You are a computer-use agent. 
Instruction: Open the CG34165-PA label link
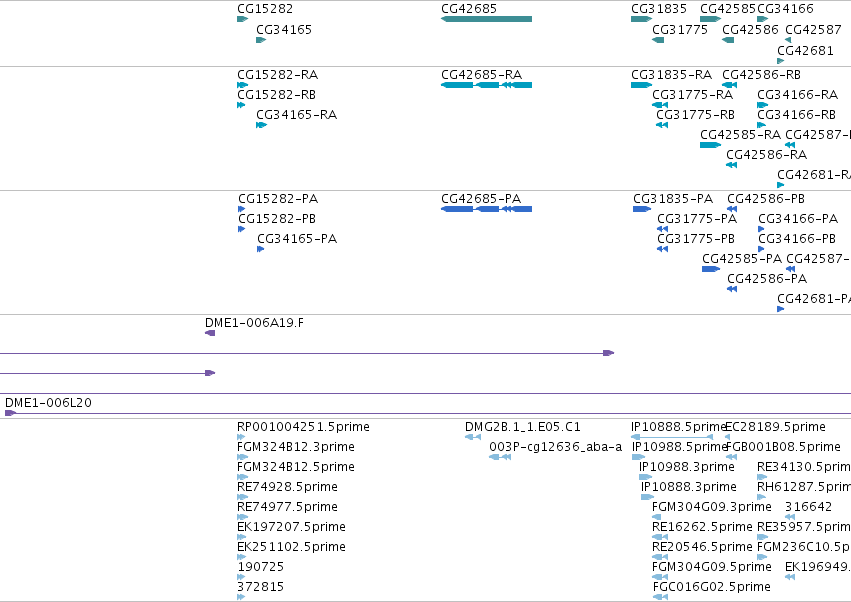click(x=297, y=238)
